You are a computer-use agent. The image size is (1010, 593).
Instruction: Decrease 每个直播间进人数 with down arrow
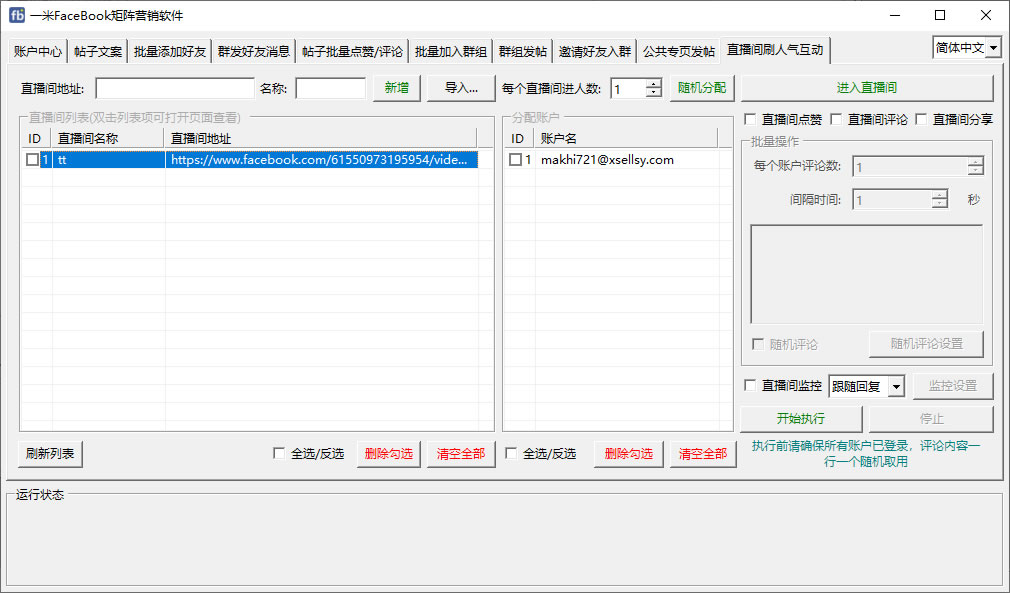click(653, 93)
